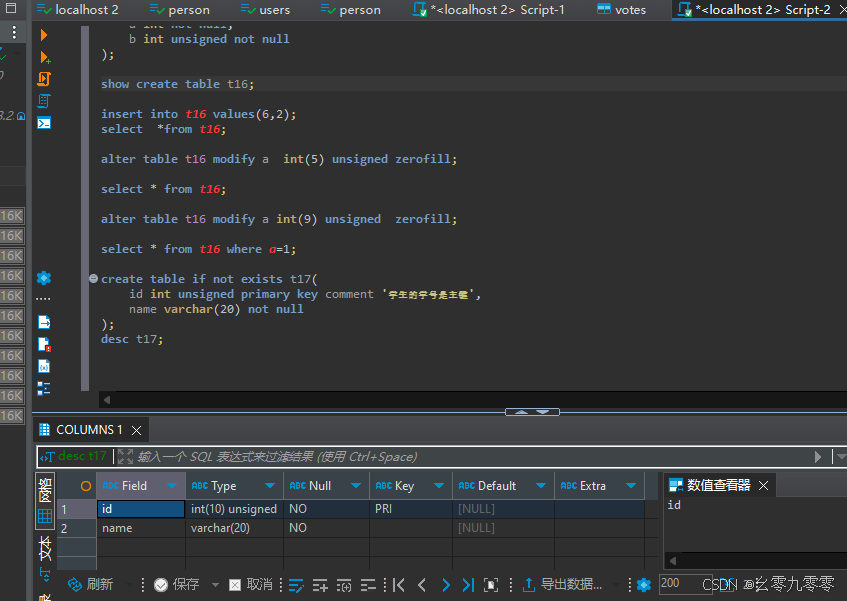Delete the current row icon
The height and width of the screenshot is (601, 847).
coord(368,585)
